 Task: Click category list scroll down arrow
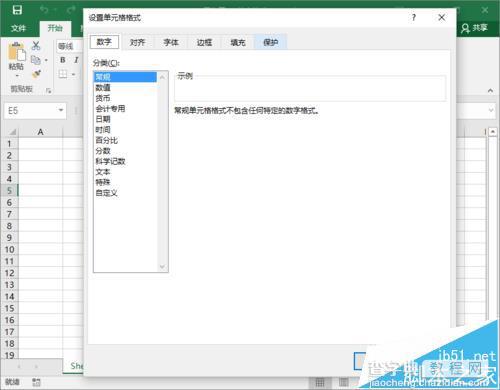(x=162, y=267)
